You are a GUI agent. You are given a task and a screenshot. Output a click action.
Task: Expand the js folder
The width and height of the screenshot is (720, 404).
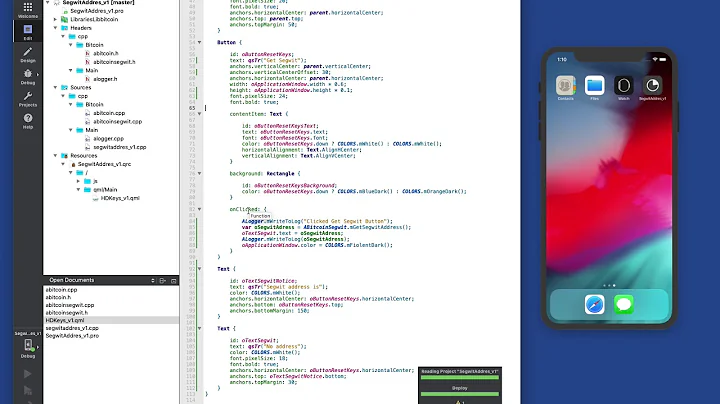[78, 181]
